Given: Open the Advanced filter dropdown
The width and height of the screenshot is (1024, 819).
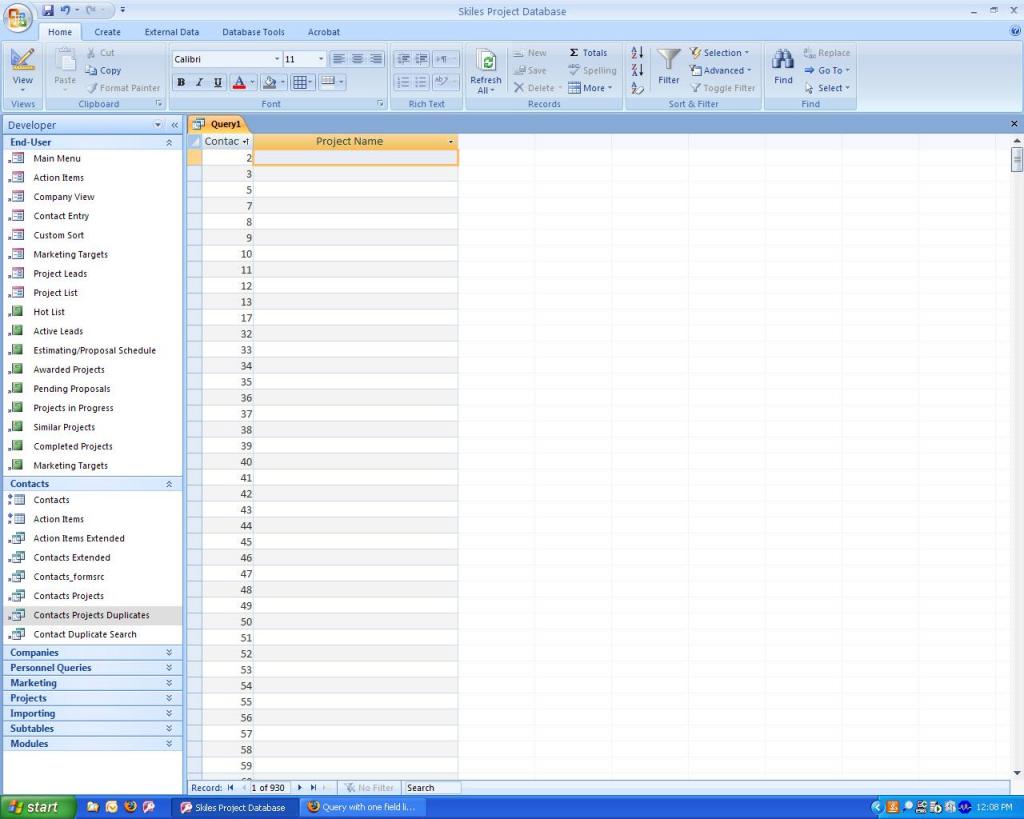Looking at the screenshot, I should pyautogui.click(x=721, y=71).
